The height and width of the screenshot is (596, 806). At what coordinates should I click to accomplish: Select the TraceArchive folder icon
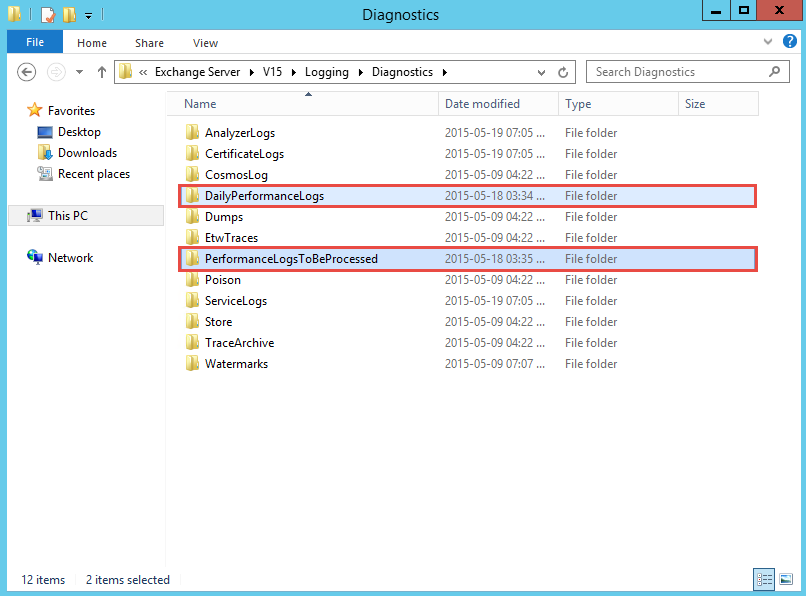(x=192, y=342)
